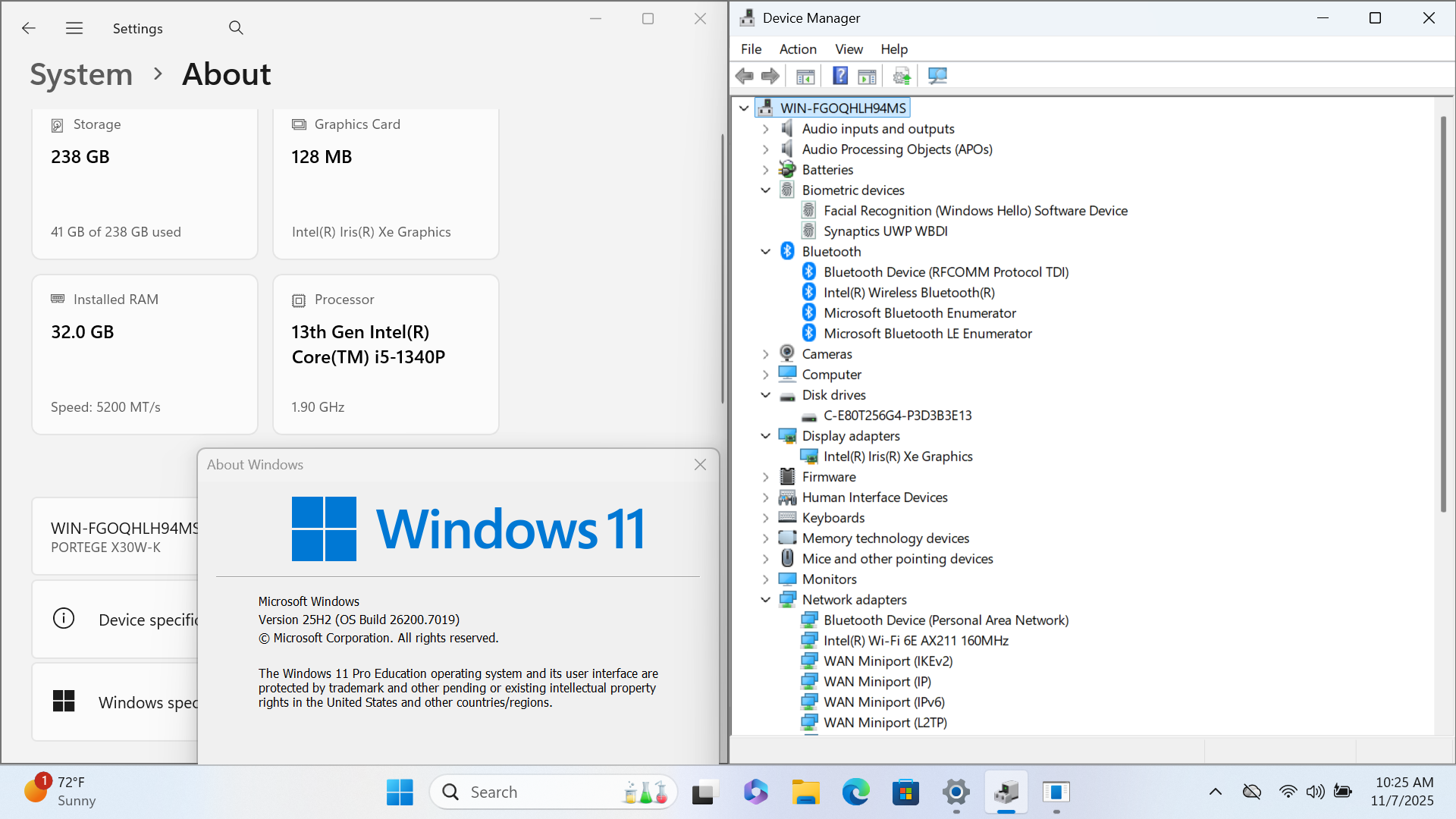Collapse the Bluetooth device category
The width and height of the screenshot is (1456, 819).
coord(765,252)
